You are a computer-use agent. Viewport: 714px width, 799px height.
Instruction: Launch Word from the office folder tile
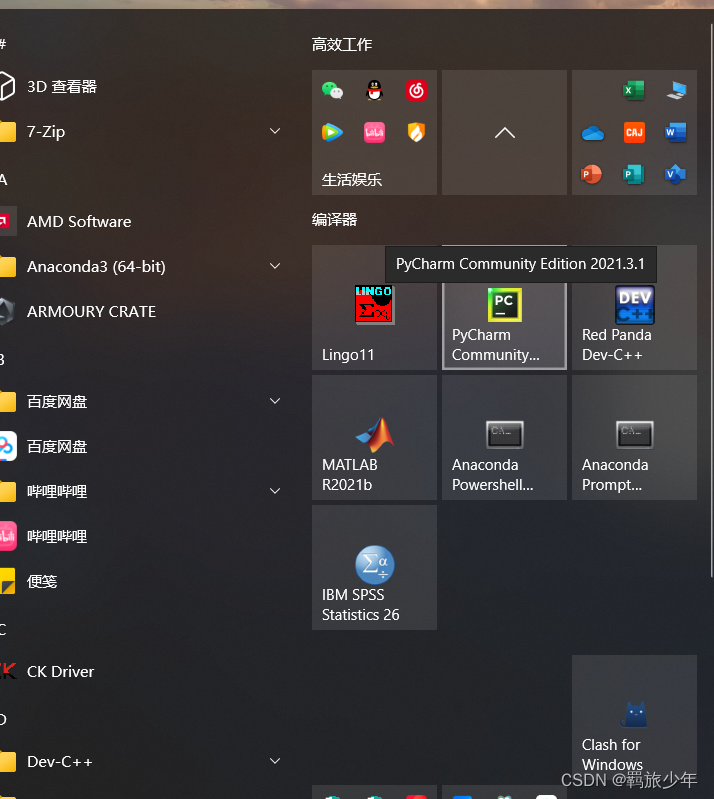(676, 132)
